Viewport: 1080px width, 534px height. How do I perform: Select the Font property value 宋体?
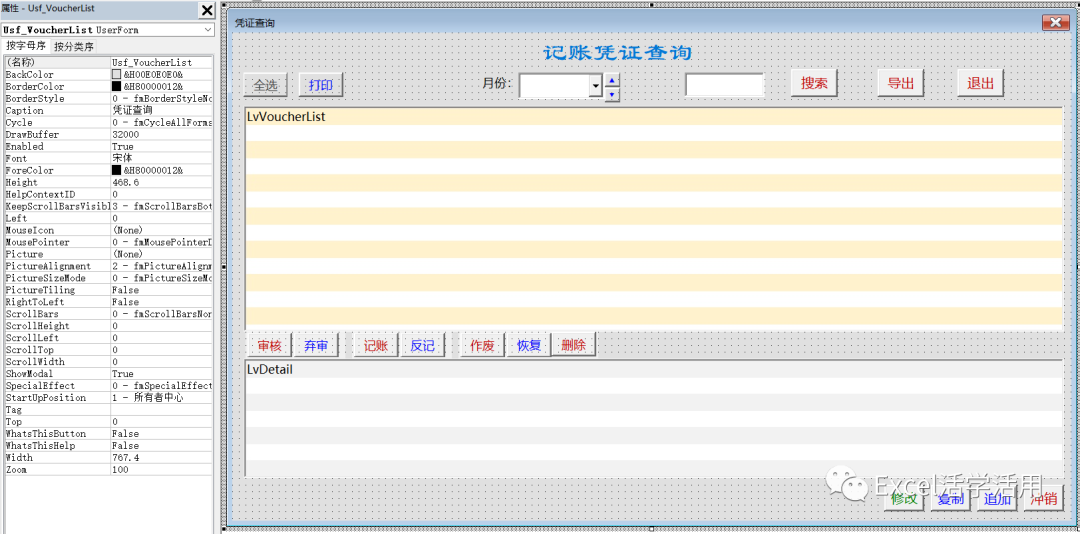click(x=162, y=158)
